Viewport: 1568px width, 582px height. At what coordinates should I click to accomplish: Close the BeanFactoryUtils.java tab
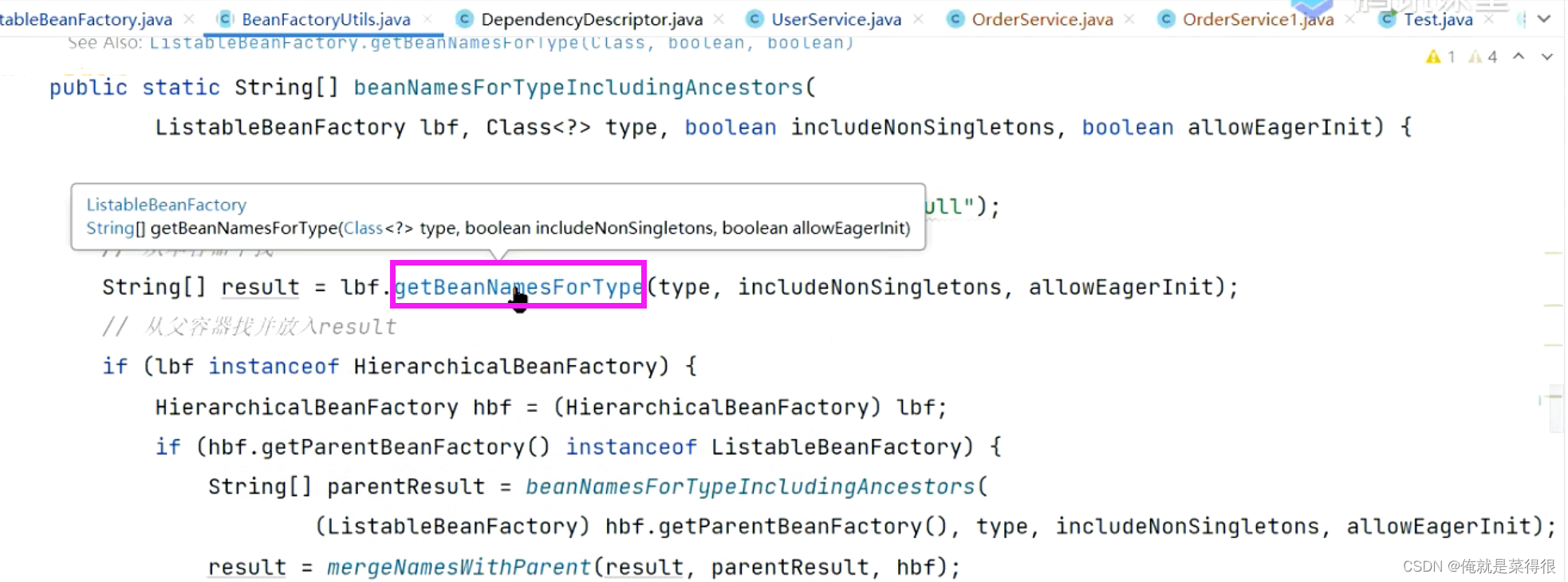[x=428, y=19]
